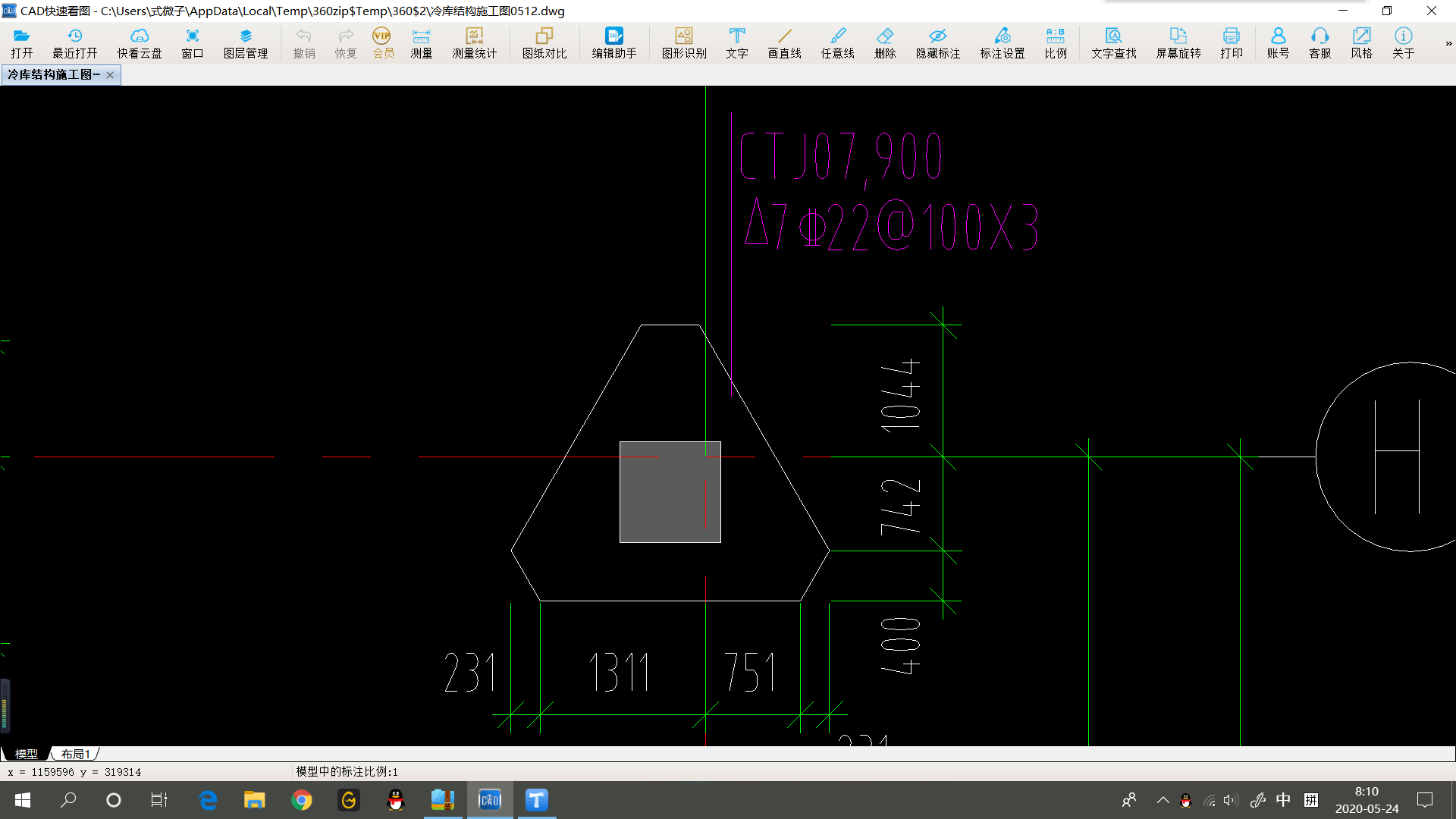The width and height of the screenshot is (1456, 819).
Task: Click the gray square column in drawing
Action: pyautogui.click(x=670, y=492)
